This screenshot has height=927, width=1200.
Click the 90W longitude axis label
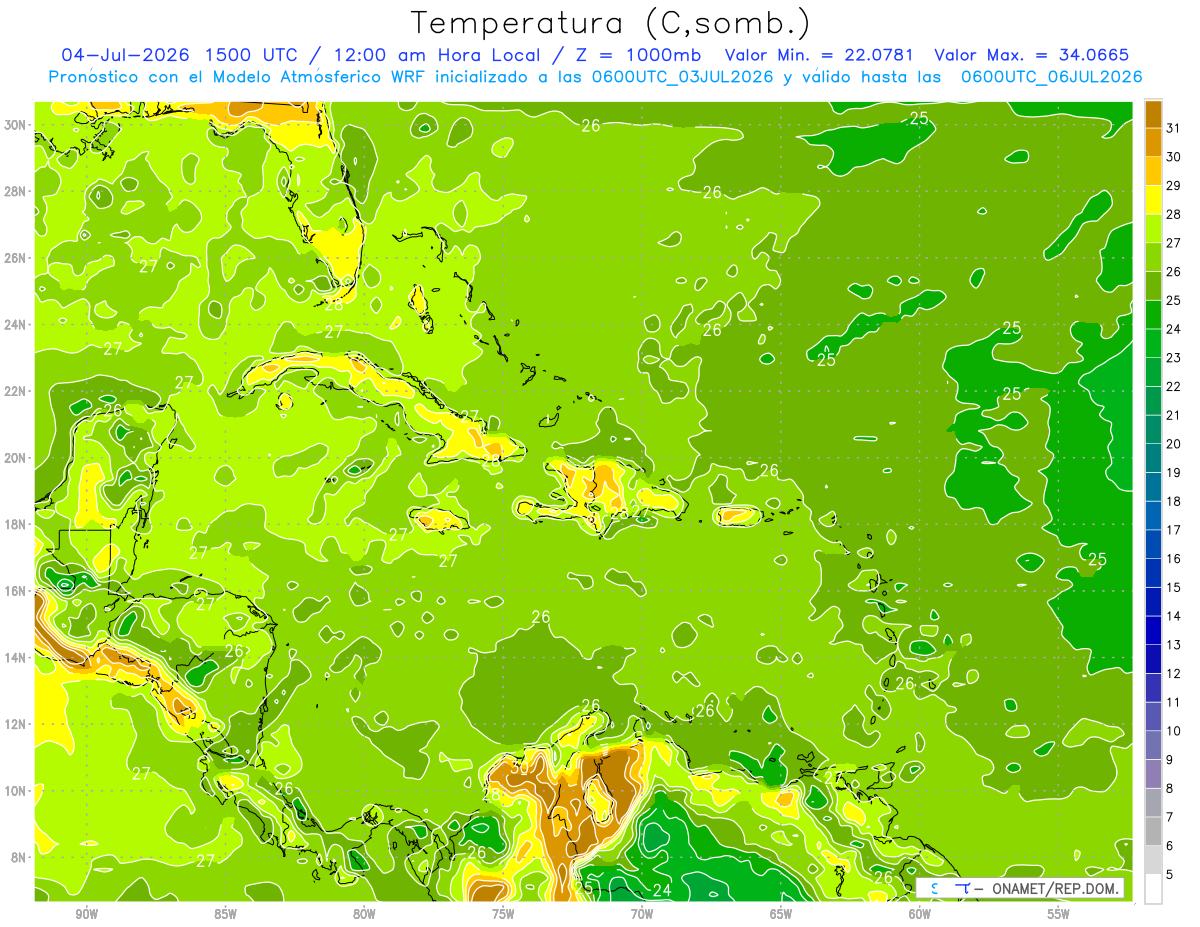[x=86, y=914]
